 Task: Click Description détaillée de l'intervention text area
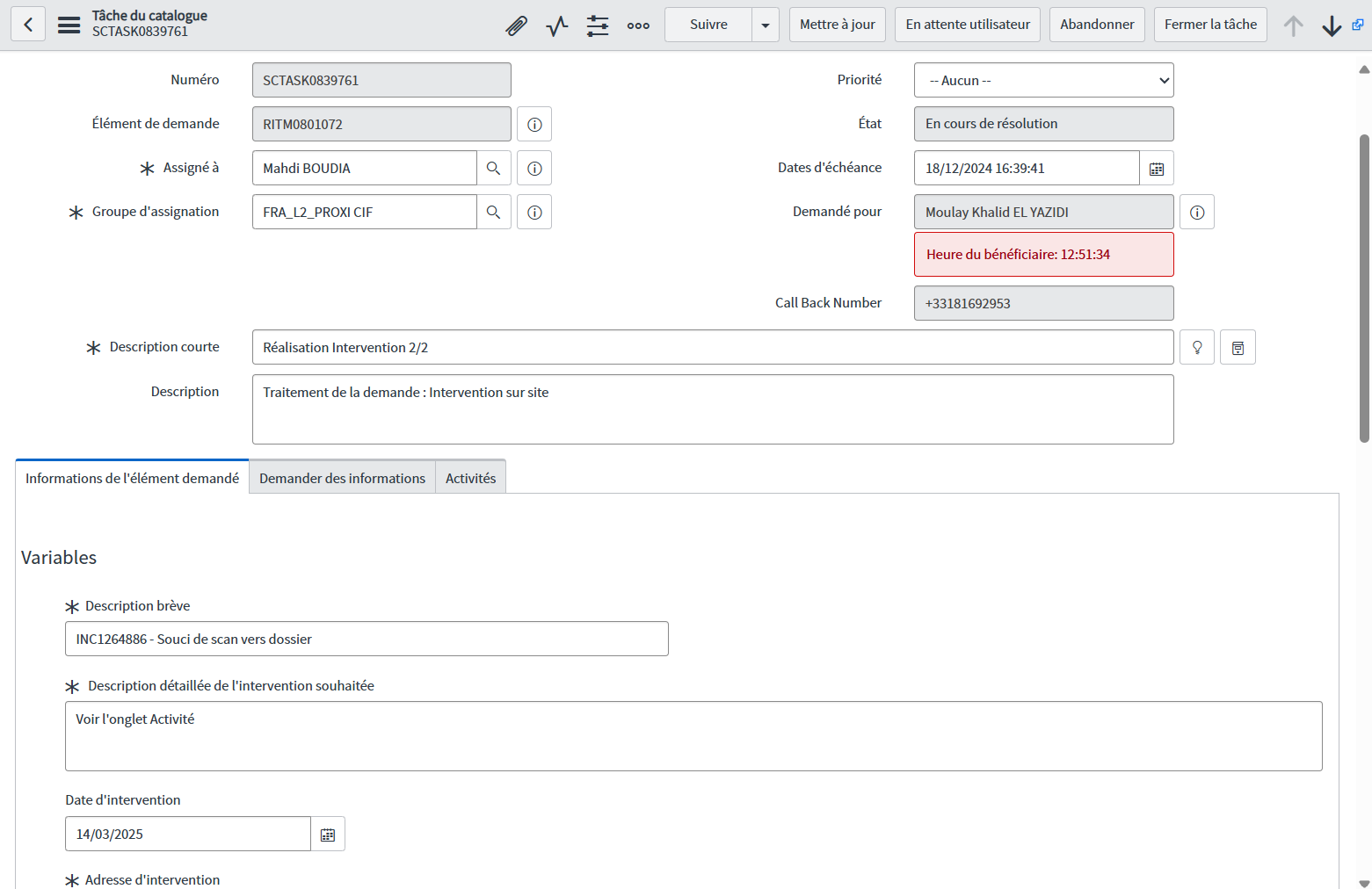point(693,736)
